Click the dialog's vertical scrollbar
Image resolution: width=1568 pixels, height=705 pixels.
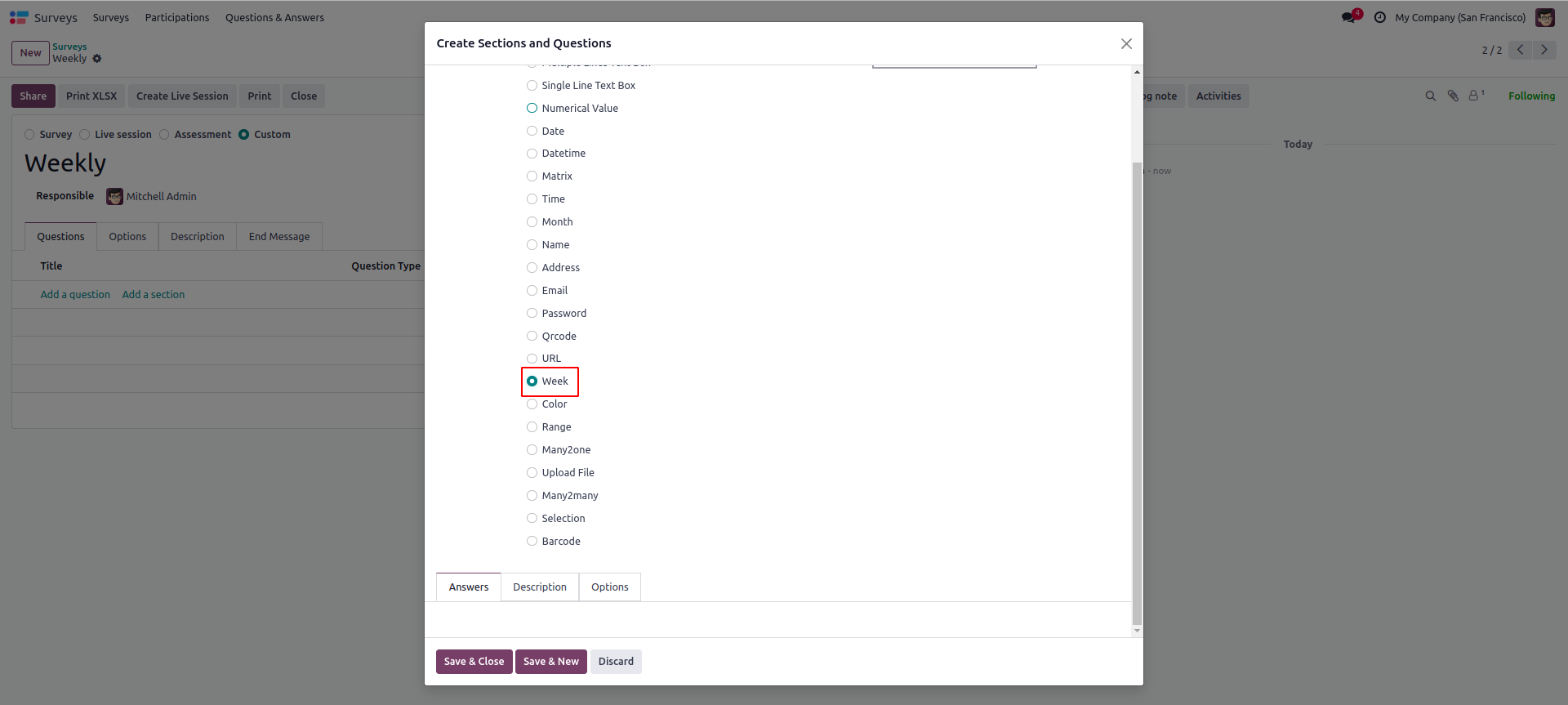1137,392
